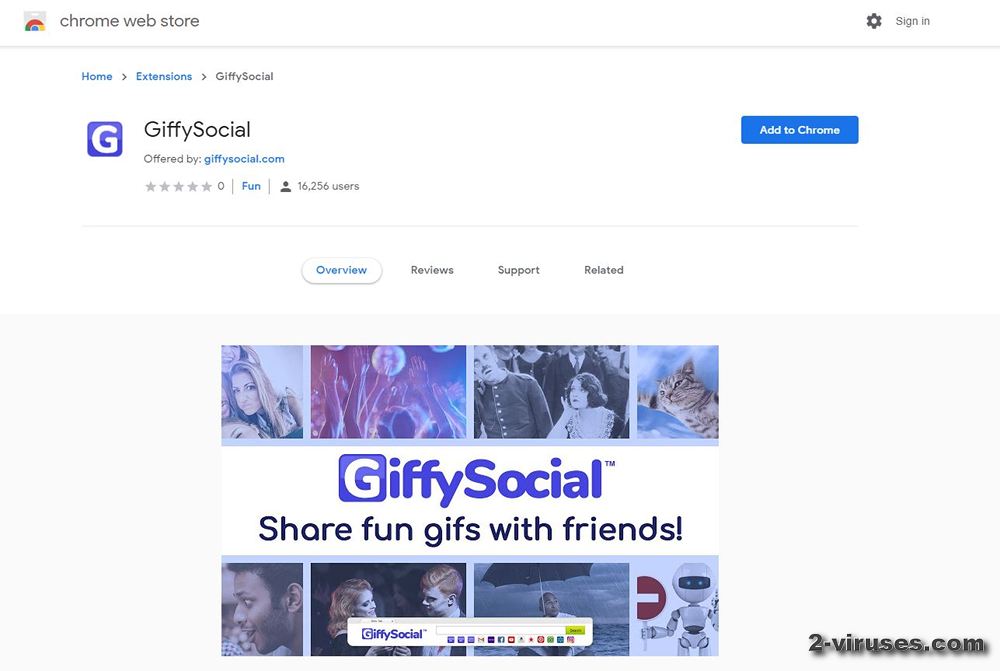The image size is (1000, 671).
Task: Go to Home breadcrumb
Action: tap(97, 77)
